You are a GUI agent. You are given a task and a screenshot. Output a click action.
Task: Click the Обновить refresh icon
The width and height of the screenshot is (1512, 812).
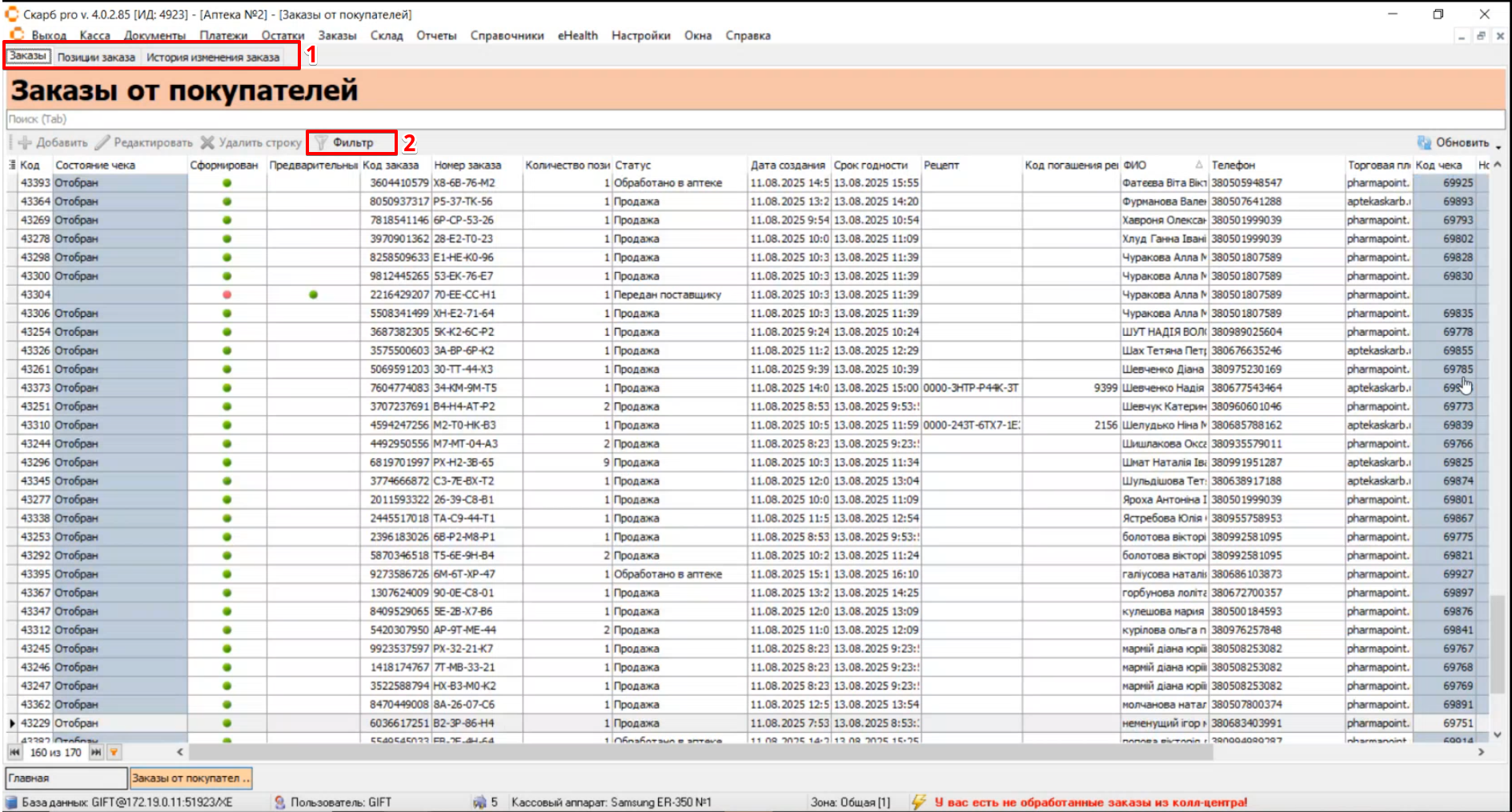1424,142
